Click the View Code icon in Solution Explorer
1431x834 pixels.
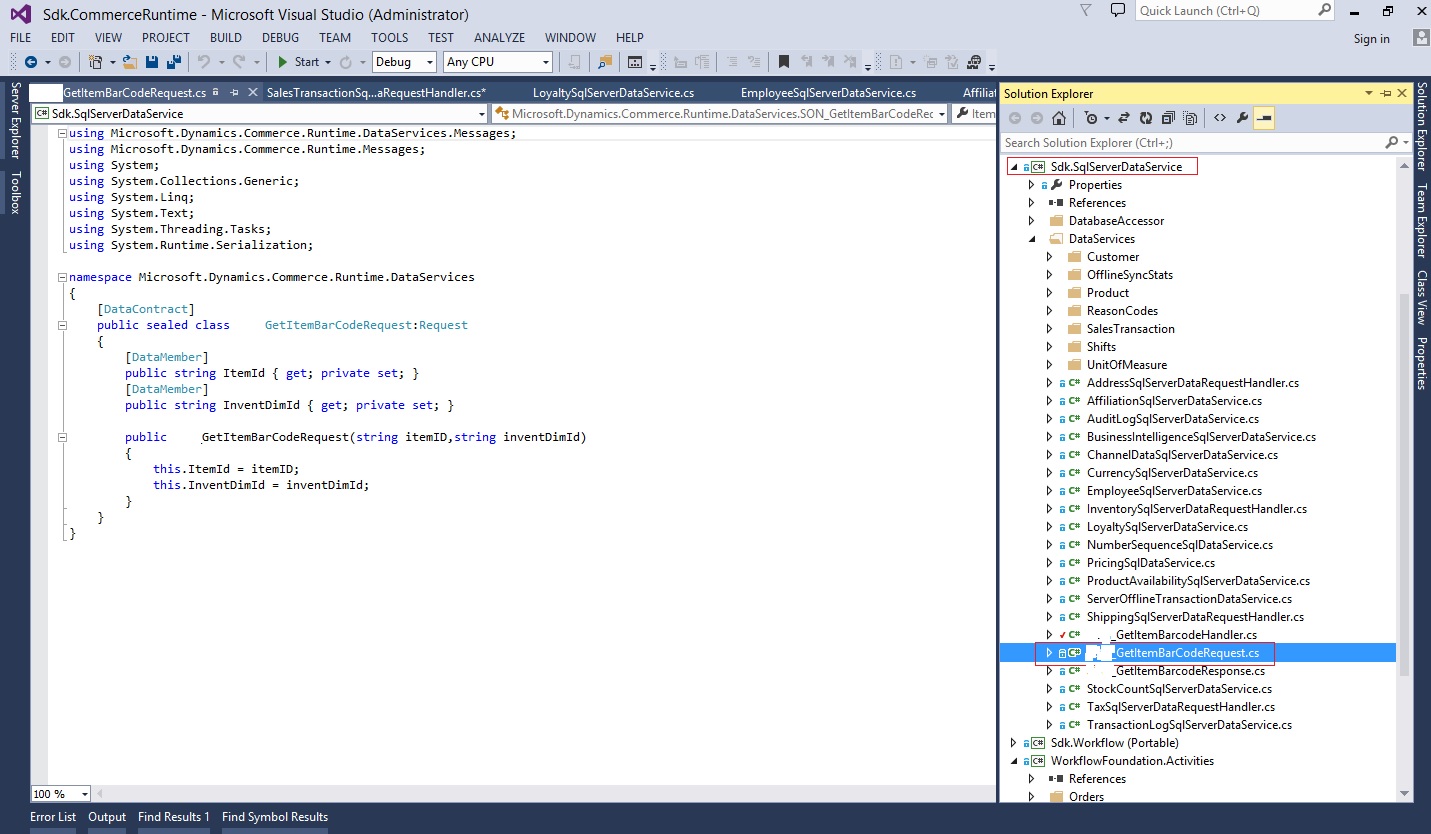tap(1219, 118)
